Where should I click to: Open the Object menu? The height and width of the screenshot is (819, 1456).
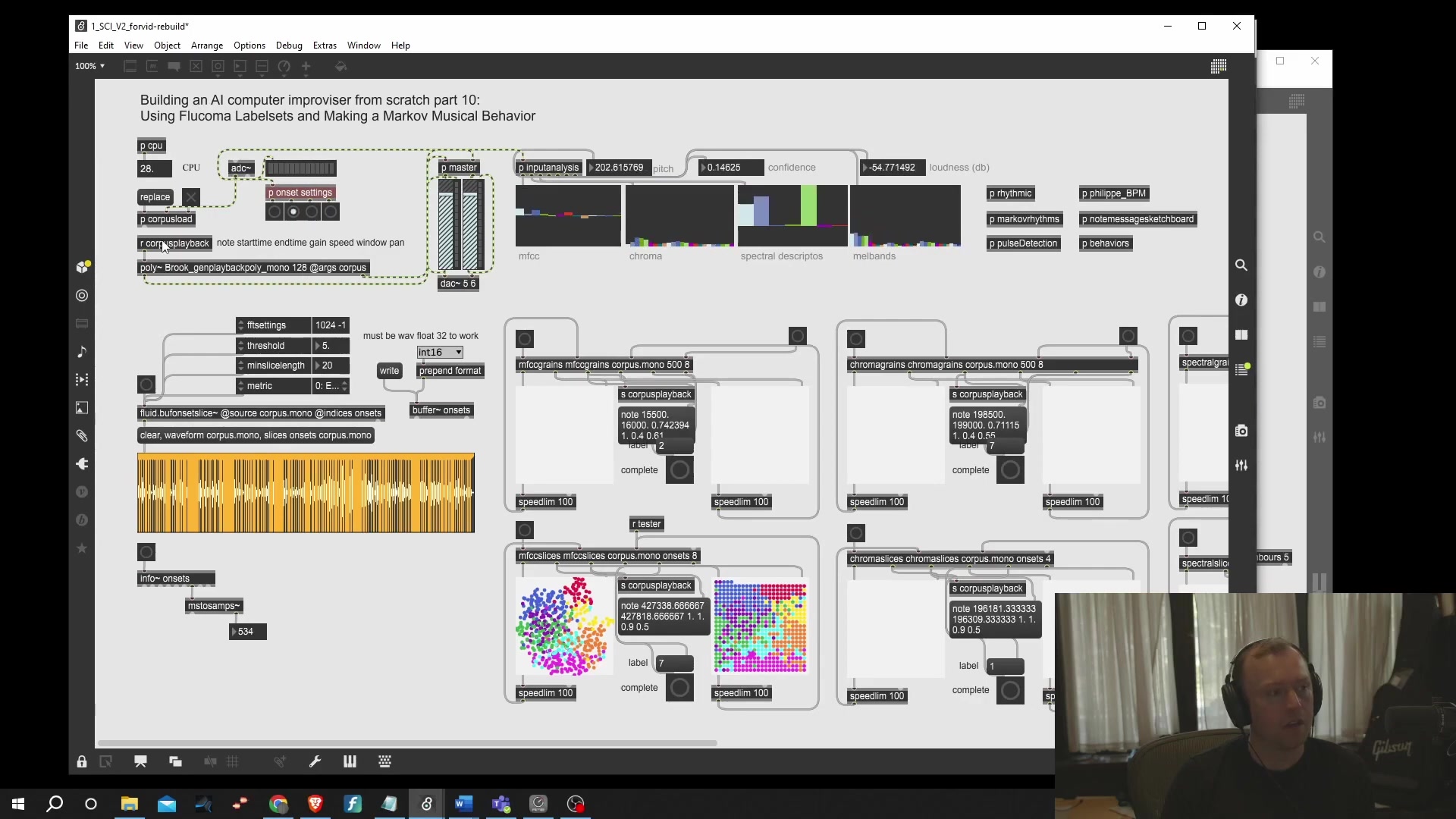point(167,45)
